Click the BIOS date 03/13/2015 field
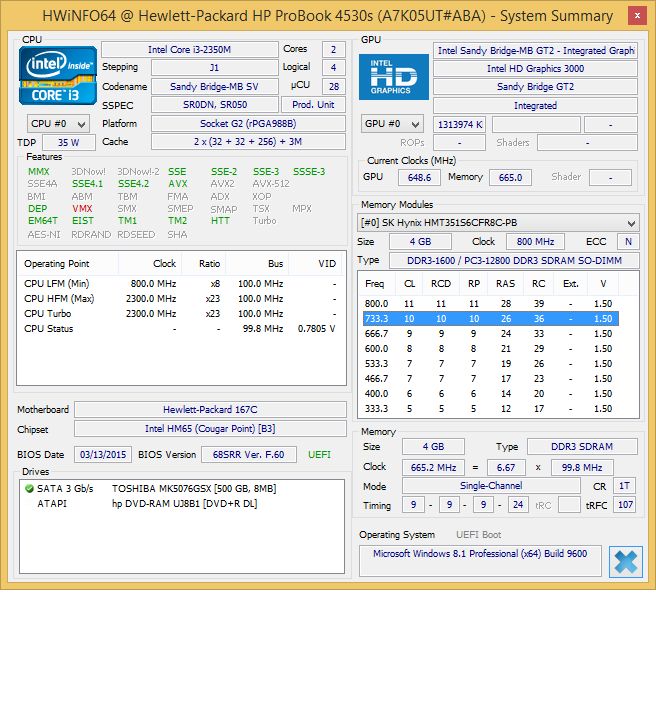The height and width of the screenshot is (720, 656). 103,455
